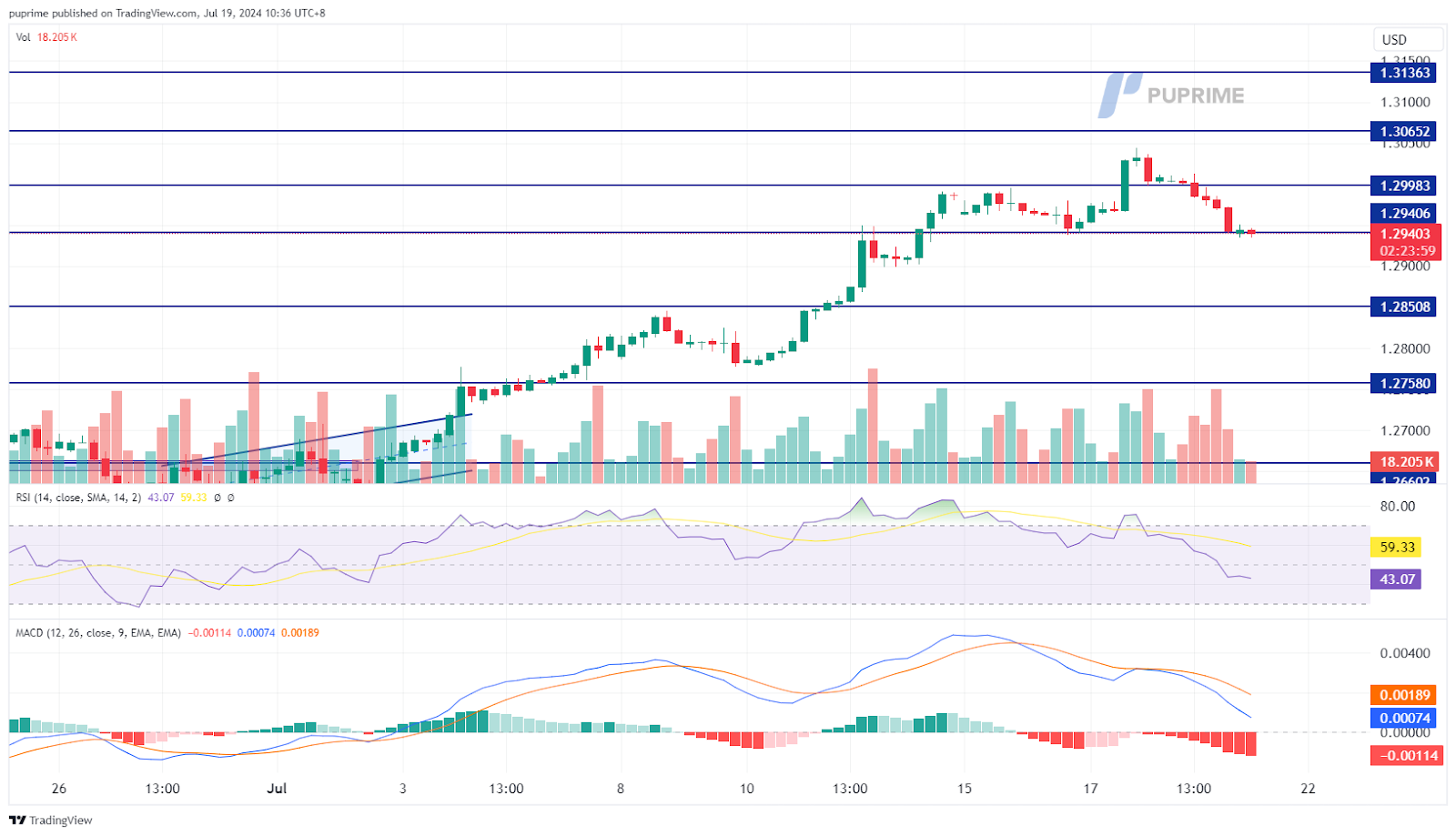Click the MACD legend value −0.00114

coord(210,632)
